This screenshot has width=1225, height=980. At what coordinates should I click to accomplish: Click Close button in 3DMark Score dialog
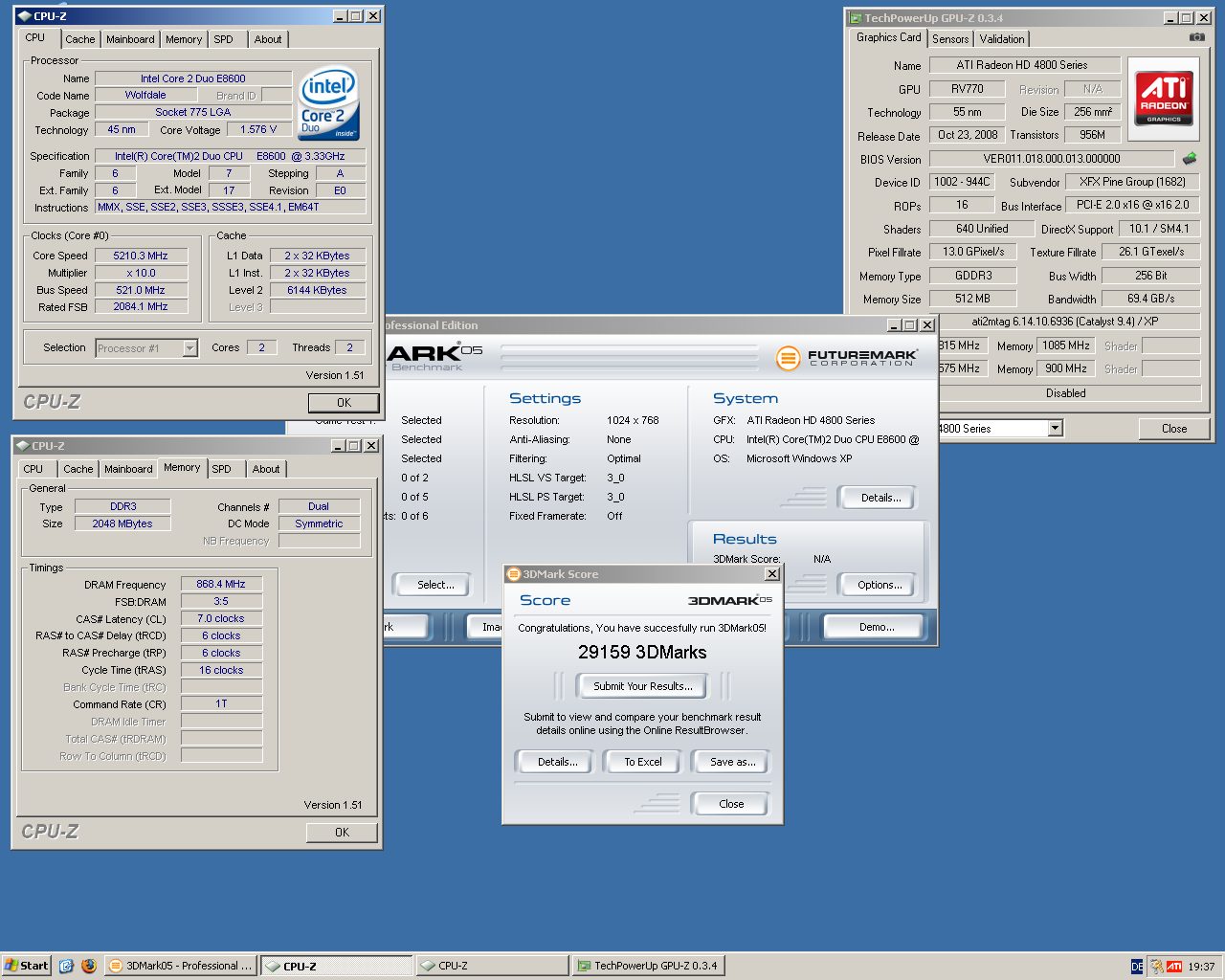pos(731,804)
